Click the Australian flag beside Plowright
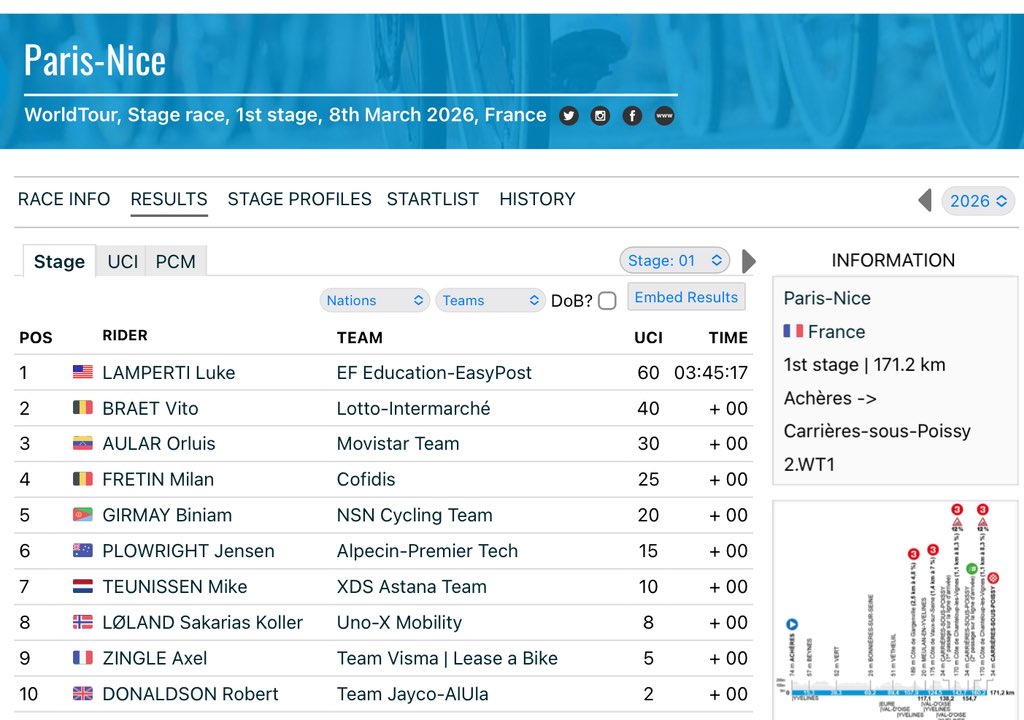Screen dimensions: 1024x720 tap(83, 551)
